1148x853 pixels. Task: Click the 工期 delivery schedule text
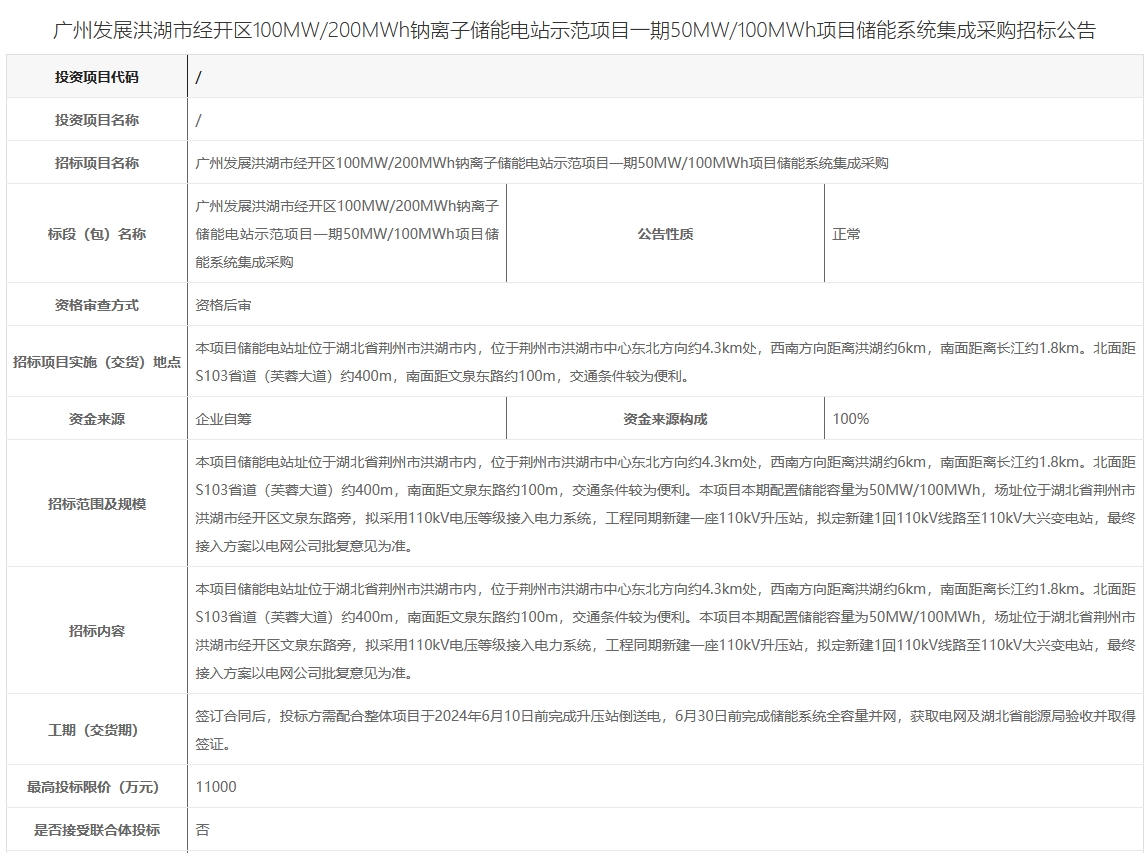(665, 729)
